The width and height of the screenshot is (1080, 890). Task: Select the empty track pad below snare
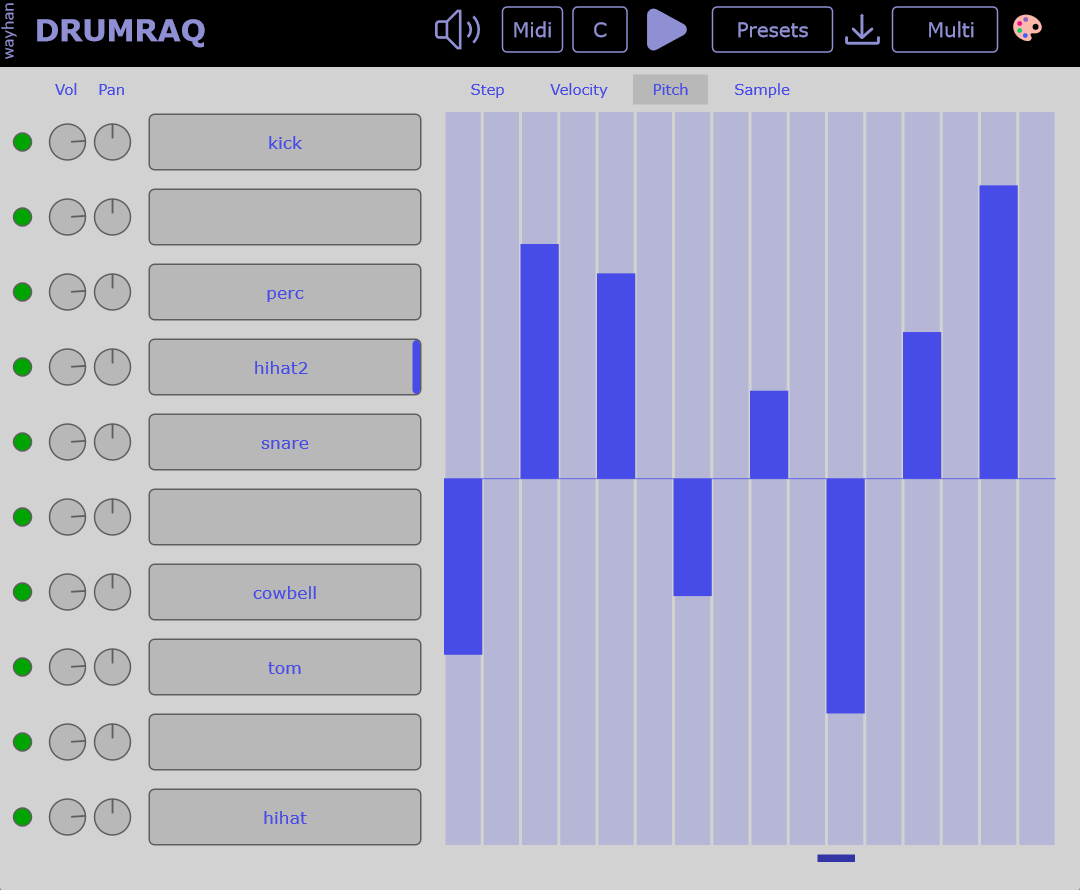pos(284,517)
